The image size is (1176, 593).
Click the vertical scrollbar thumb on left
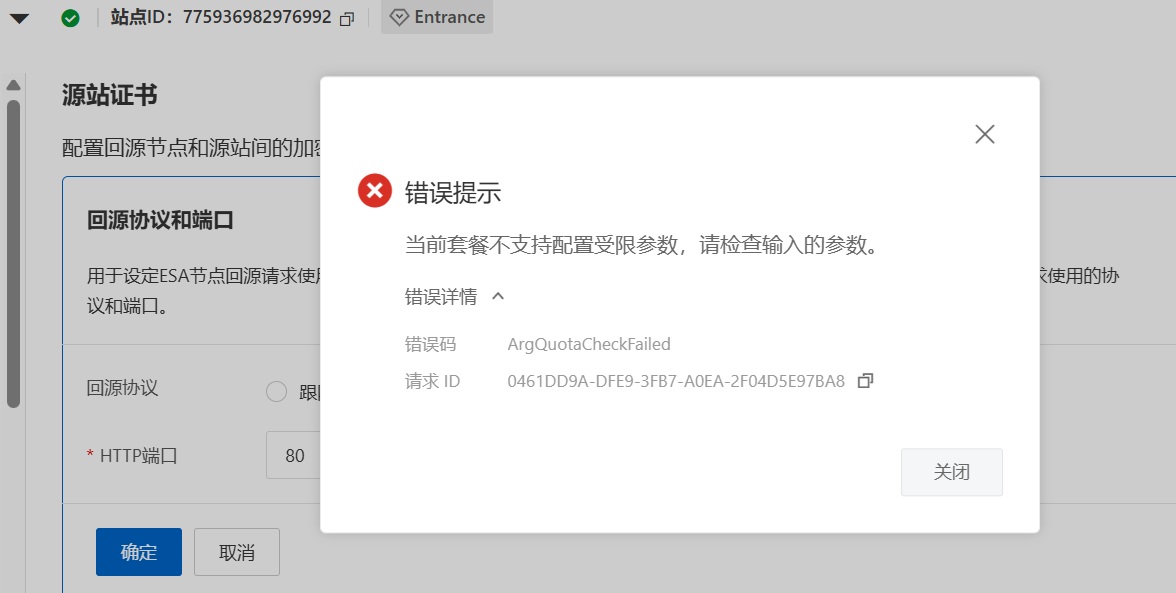click(x=13, y=250)
